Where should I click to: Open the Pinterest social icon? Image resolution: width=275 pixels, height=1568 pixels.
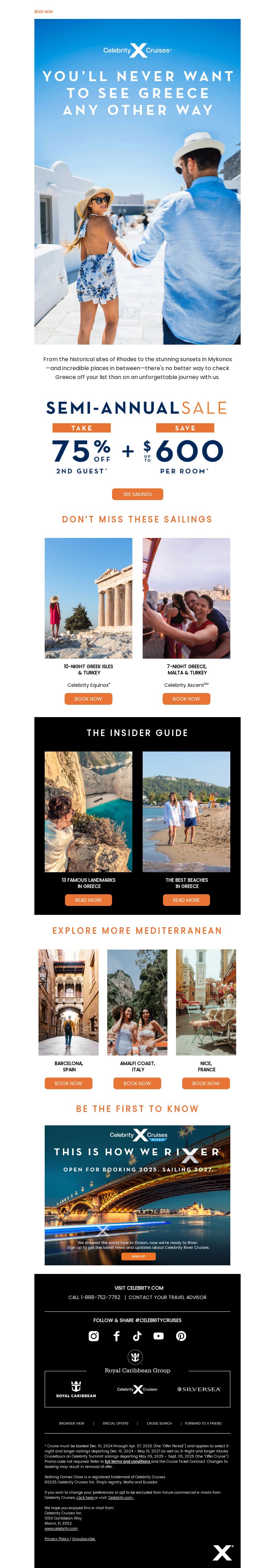click(x=181, y=1336)
